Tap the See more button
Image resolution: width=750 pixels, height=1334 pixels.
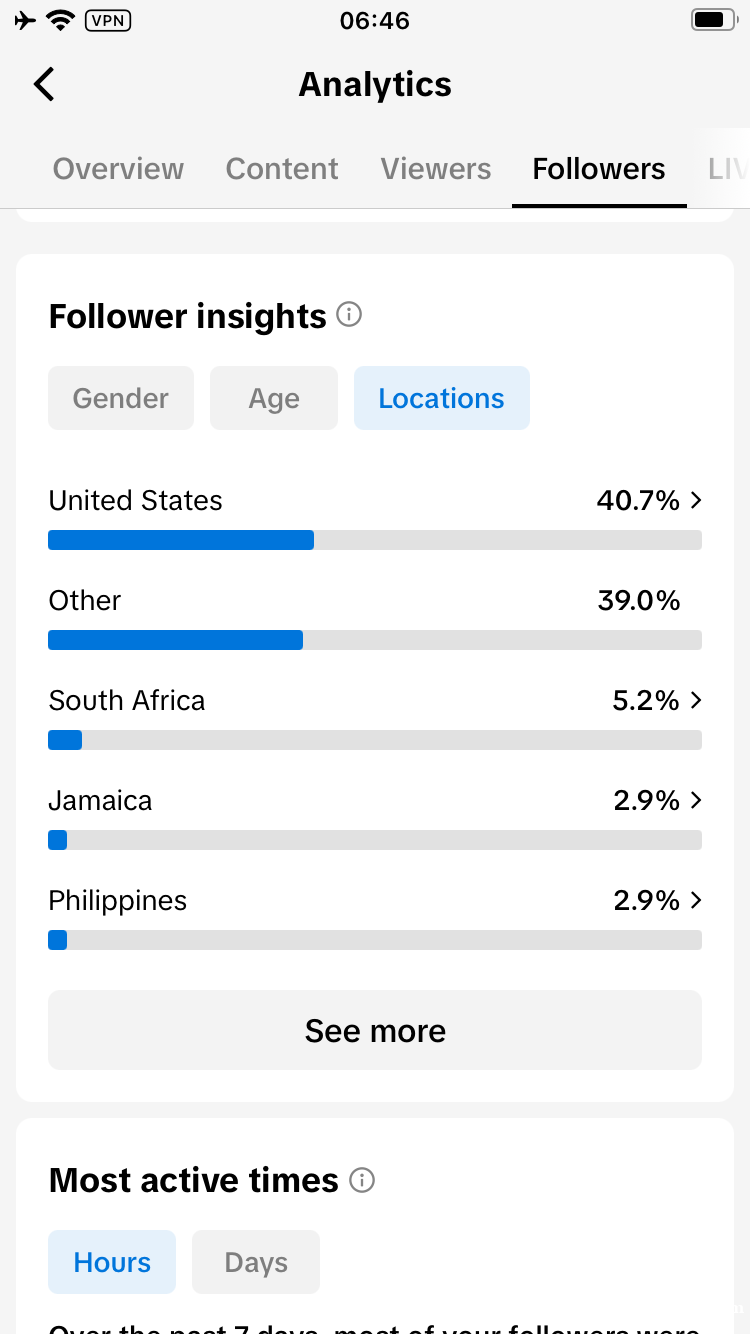[375, 1030]
